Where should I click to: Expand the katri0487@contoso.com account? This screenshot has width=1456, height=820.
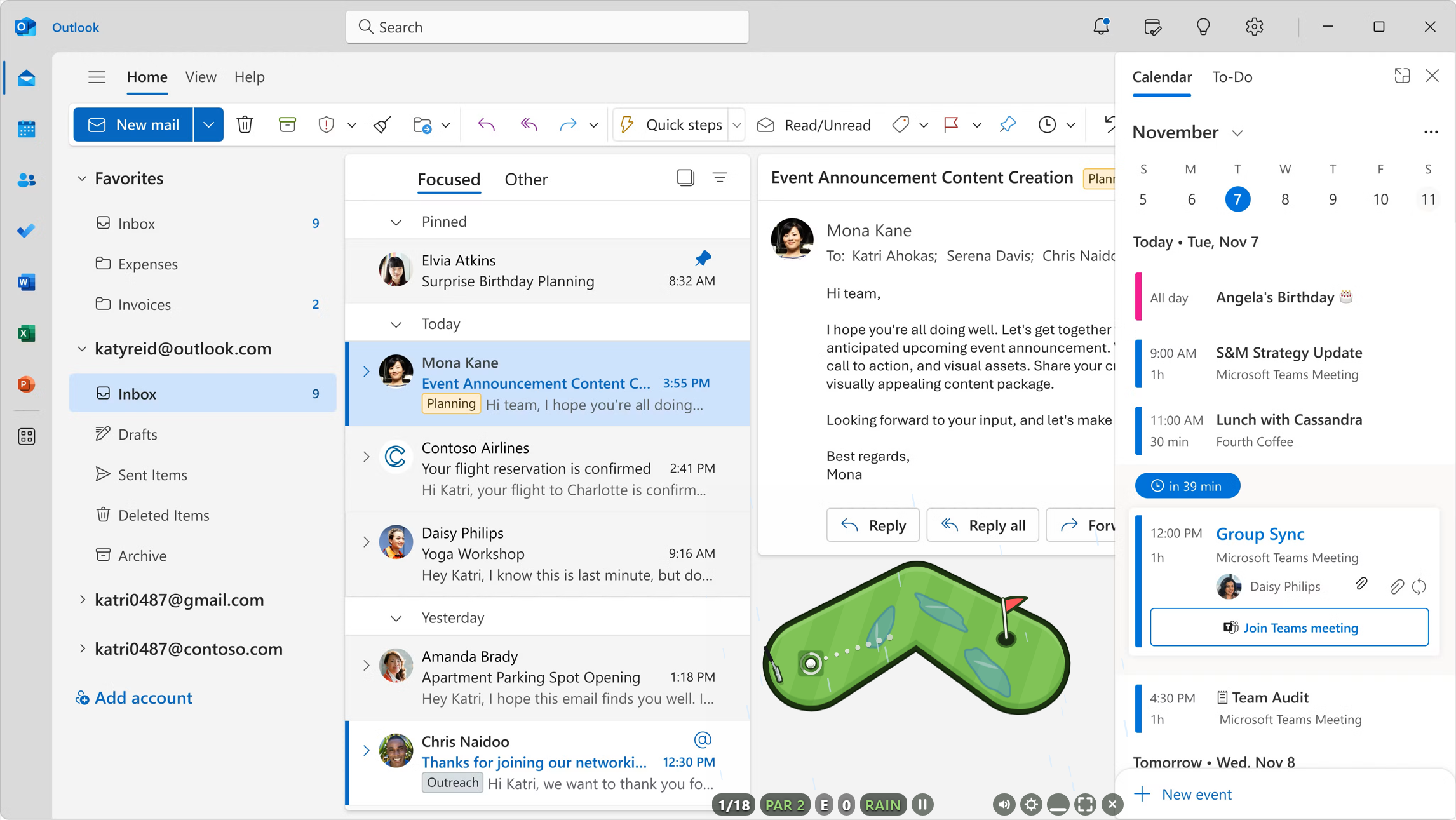82,649
